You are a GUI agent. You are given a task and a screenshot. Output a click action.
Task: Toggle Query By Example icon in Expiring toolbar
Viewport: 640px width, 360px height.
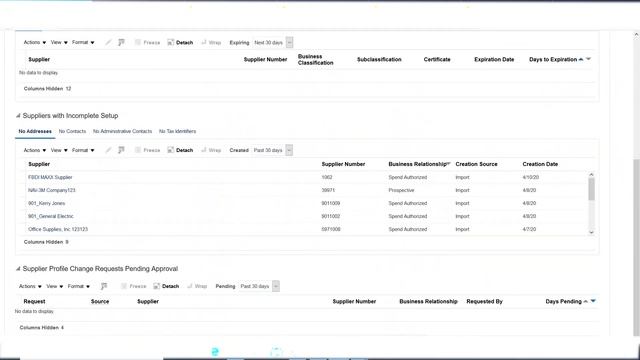coord(121,42)
